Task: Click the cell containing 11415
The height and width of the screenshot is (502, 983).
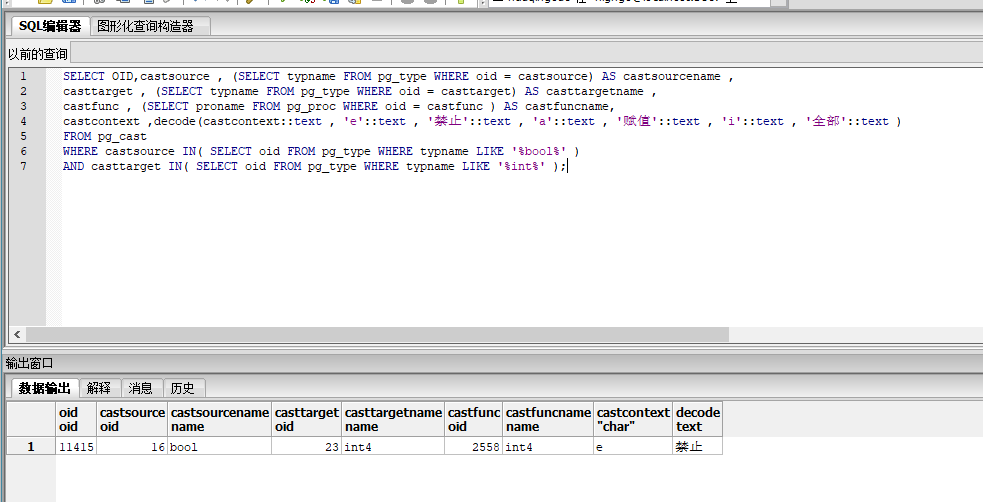Action: tap(76, 447)
